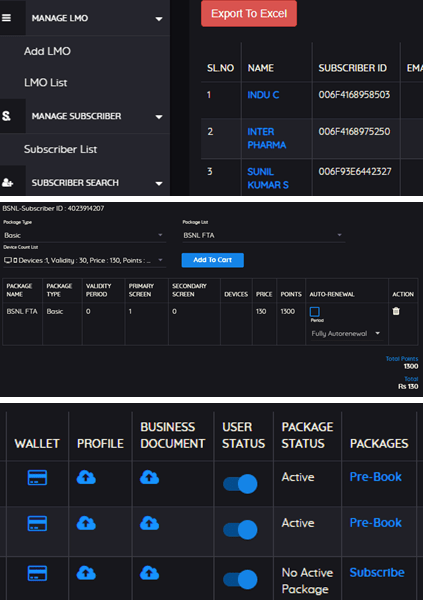Open the Device Count List dropdown
The width and height of the screenshot is (423, 600).
84,260
